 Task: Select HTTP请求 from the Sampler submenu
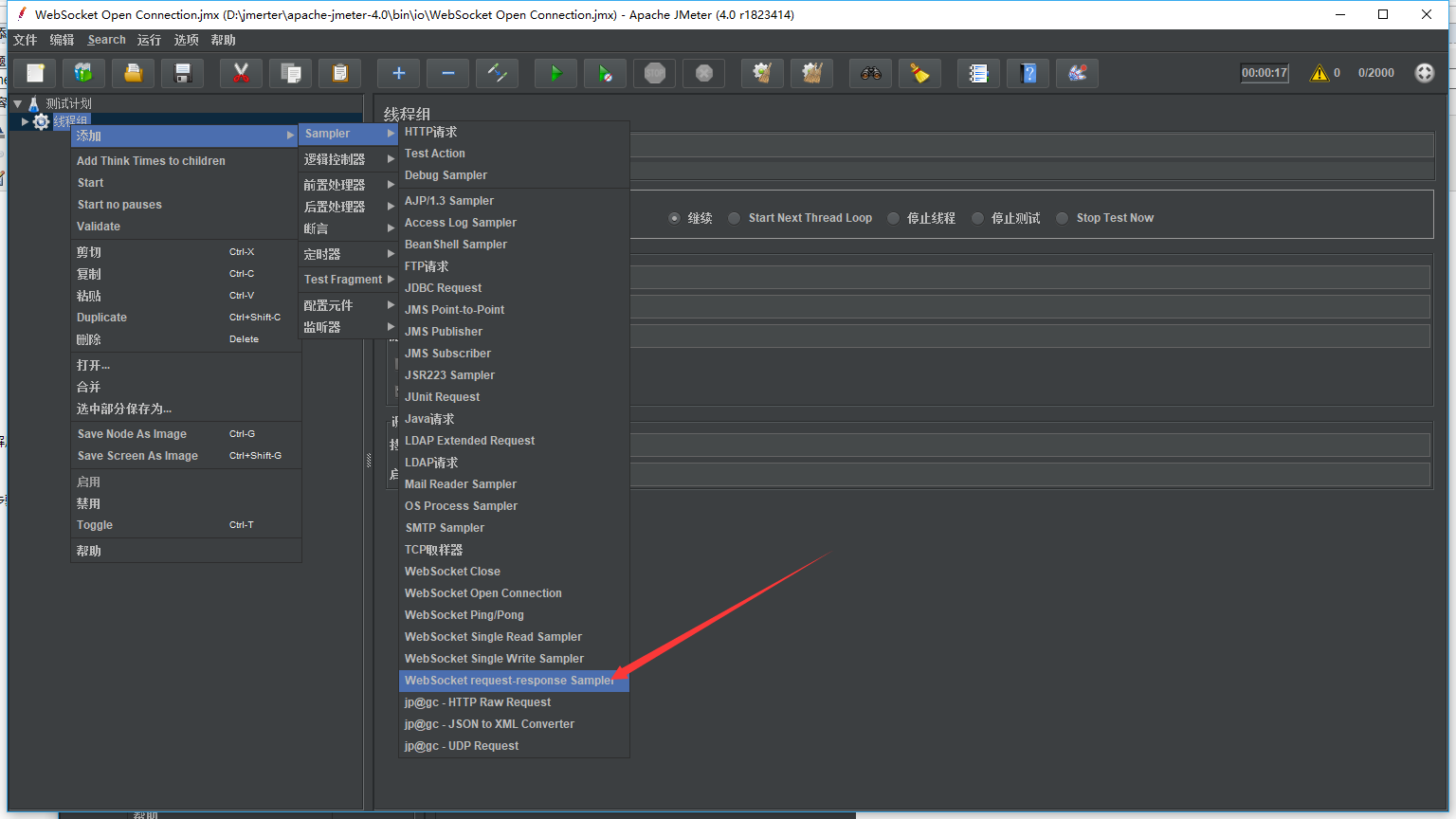coord(514,132)
